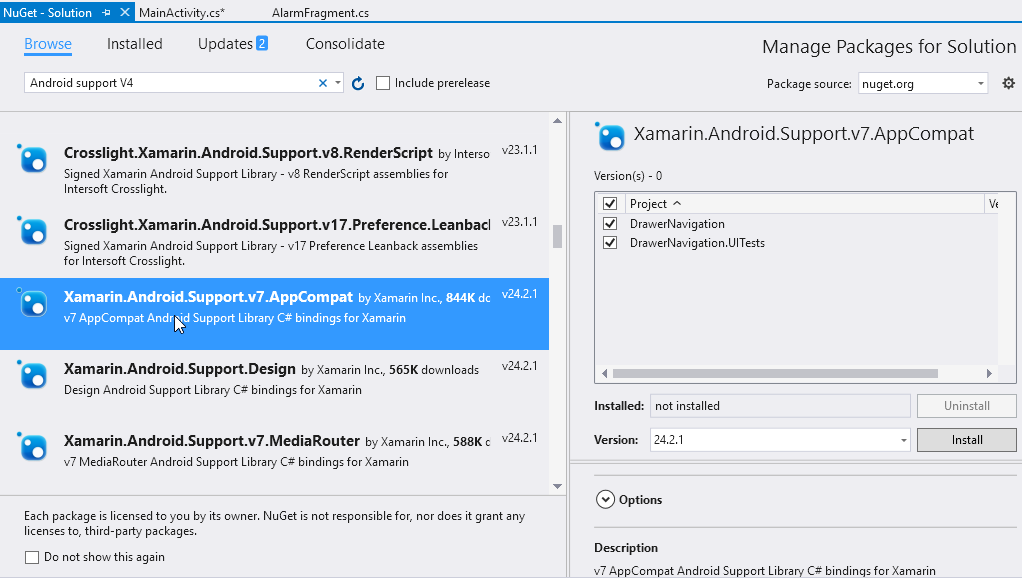This screenshot has height=578, width=1022.
Task: Switch to the Installed tab
Action: click(x=135, y=44)
